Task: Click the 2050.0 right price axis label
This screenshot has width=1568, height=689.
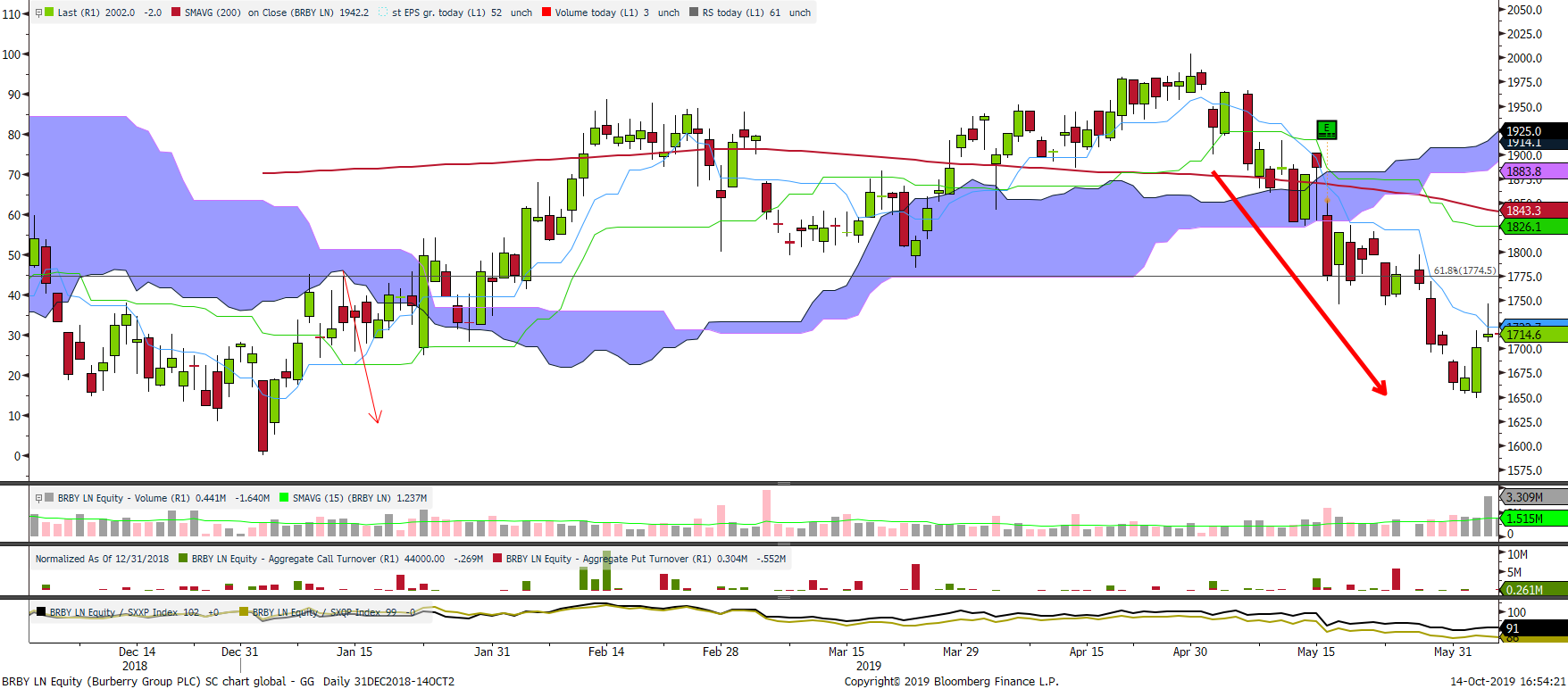Action: coord(1524,10)
